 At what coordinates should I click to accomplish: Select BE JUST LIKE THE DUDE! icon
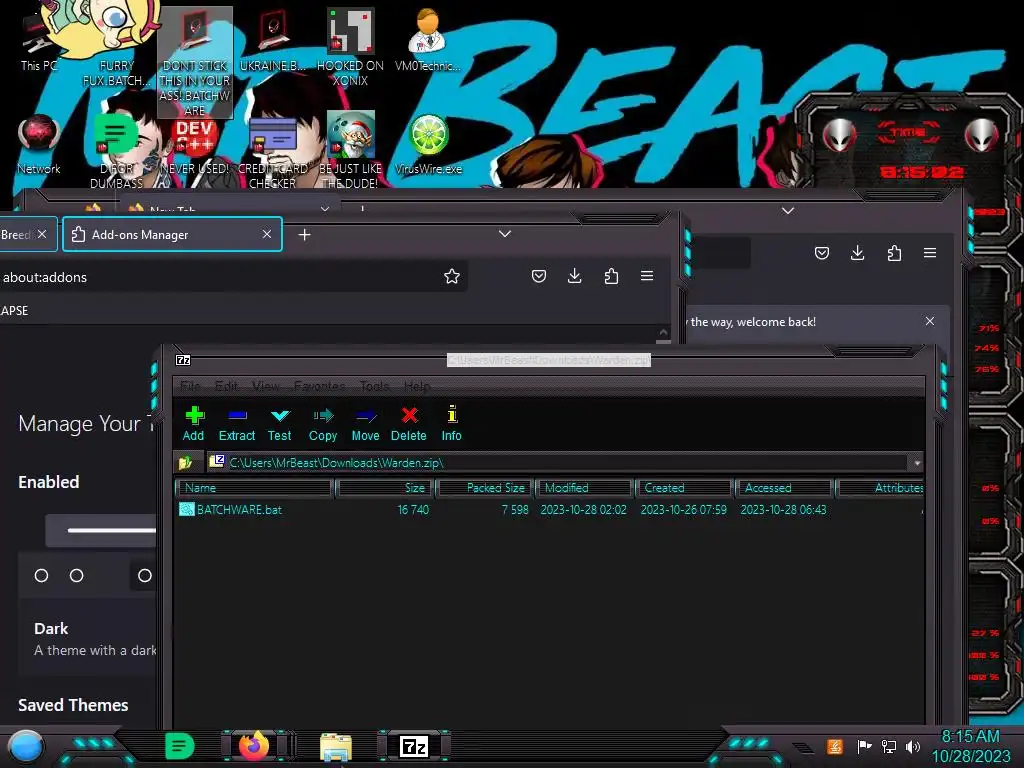tap(350, 152)
